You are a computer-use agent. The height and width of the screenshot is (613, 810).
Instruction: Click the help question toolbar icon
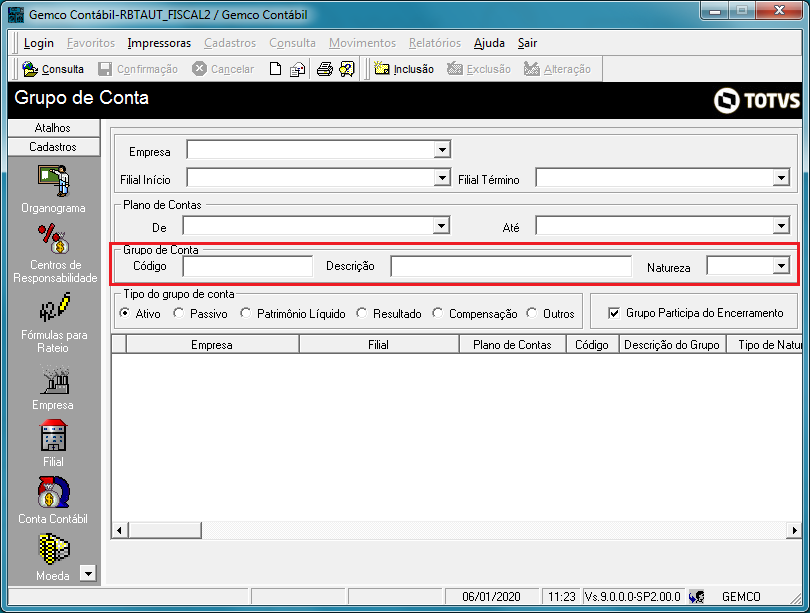pyautogui.click(x=347, y=69)
